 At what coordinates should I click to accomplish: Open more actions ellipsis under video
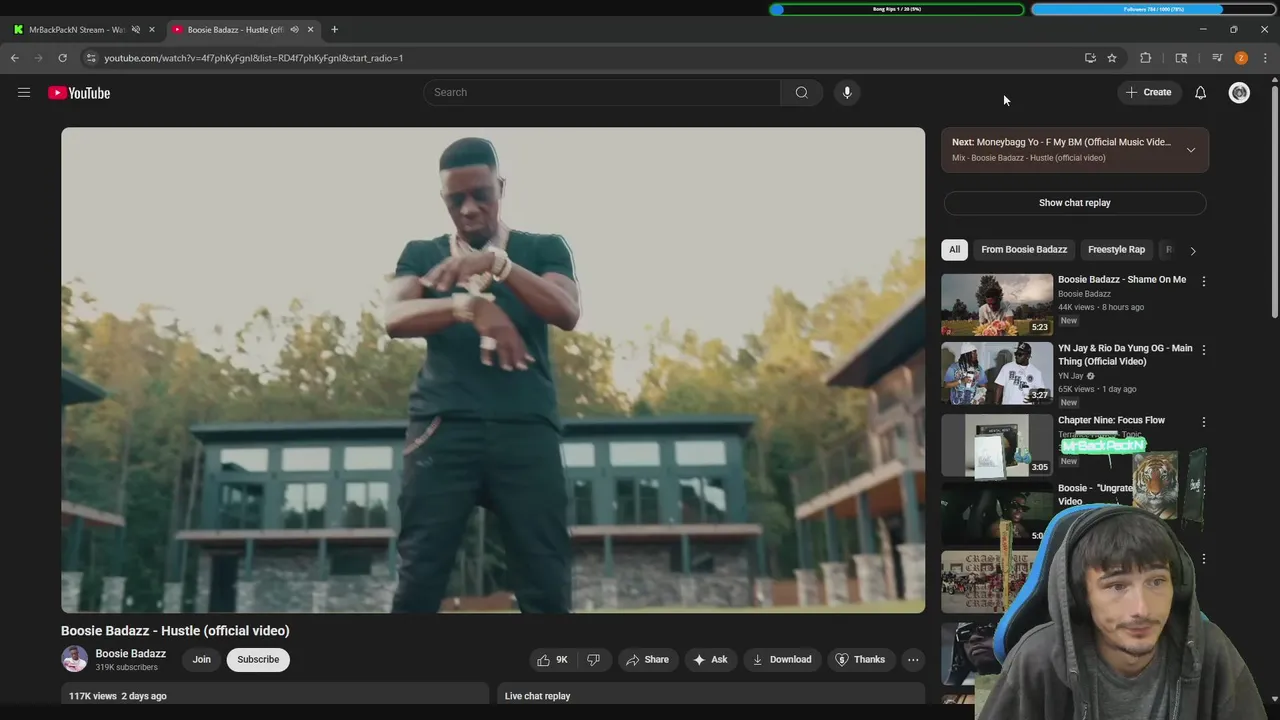click(x=912, y=659)
